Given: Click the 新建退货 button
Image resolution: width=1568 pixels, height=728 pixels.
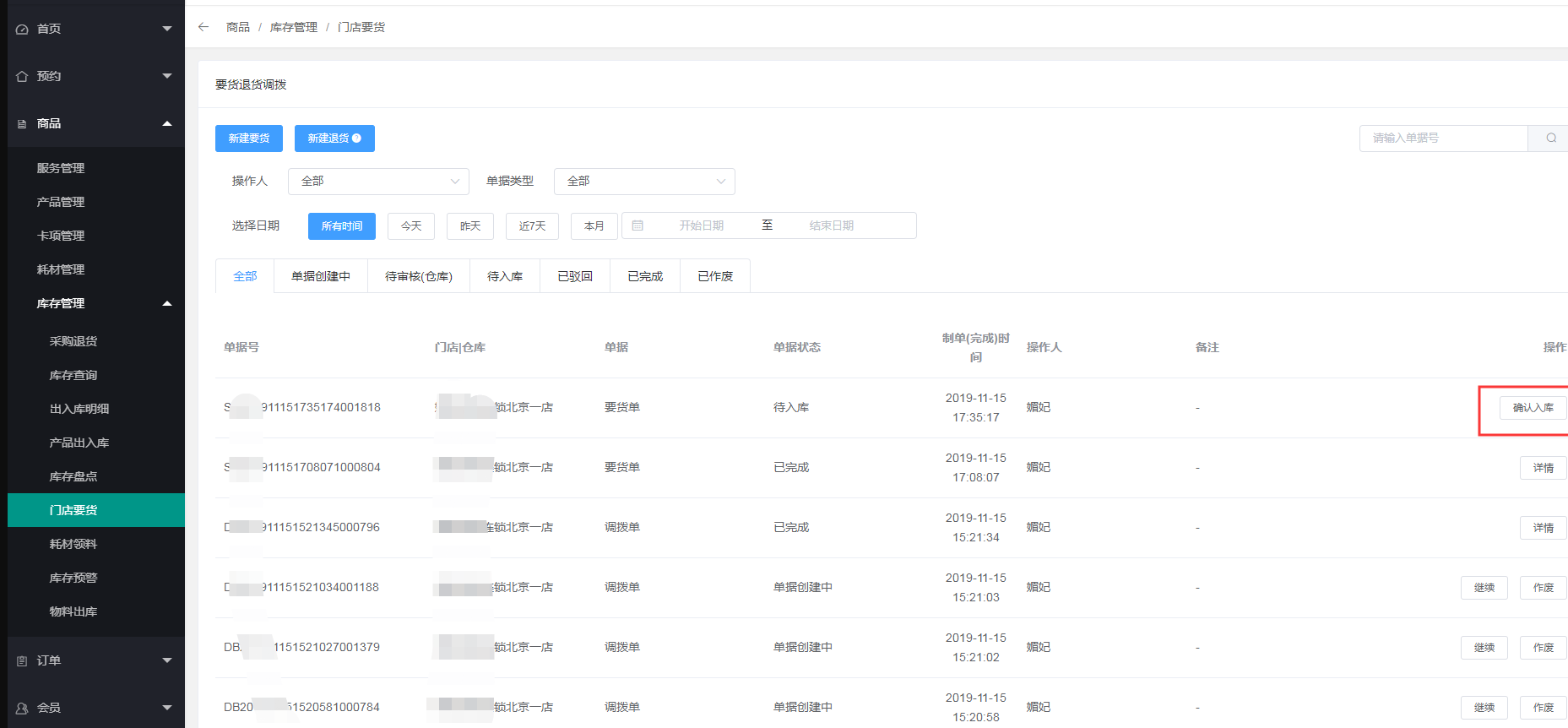Looking at the screenshot, I should [334, 139].
